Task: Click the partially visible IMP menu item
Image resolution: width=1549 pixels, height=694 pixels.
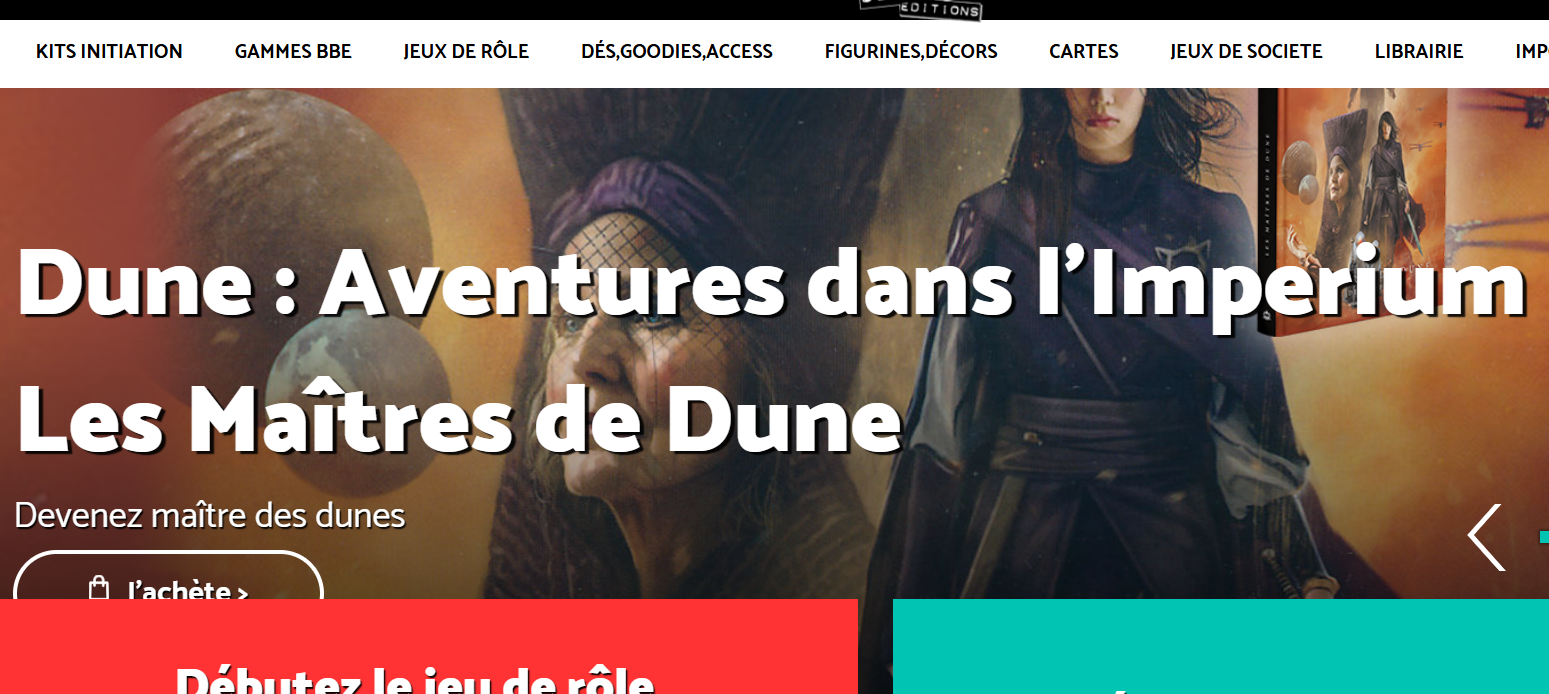Action: pyautogui.click(x=1532, y=51)
